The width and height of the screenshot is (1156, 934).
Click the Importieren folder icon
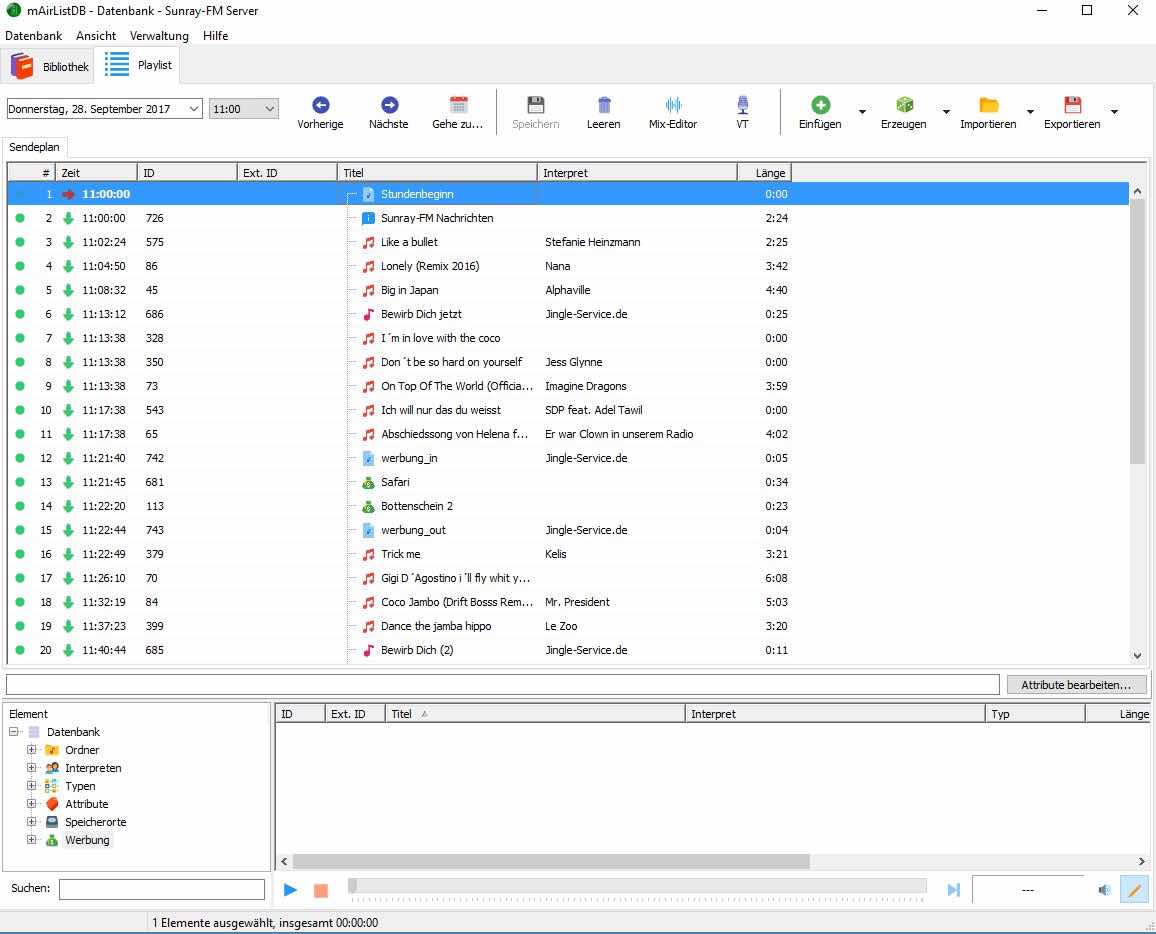(988, 105)
